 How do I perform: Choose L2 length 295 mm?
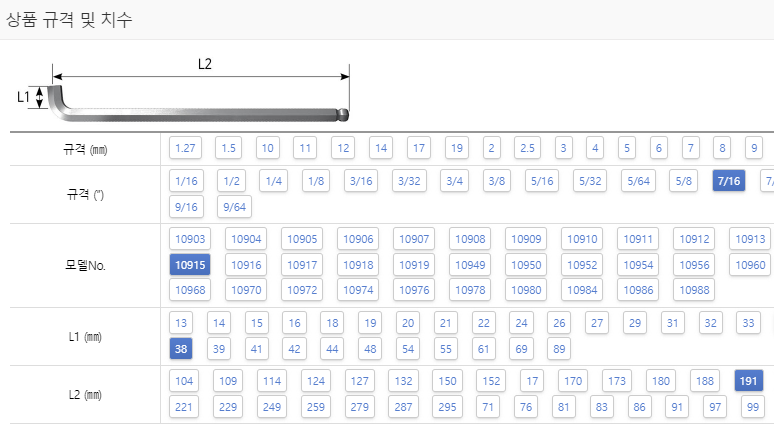(447, 407)
